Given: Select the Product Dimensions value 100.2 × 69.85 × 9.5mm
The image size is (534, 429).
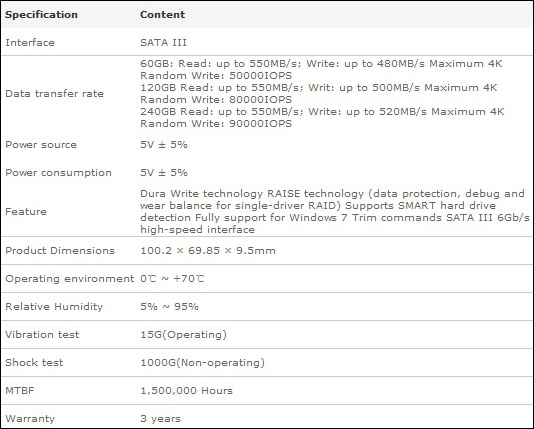Looking at the screenshot, I should [x=208, y=251].
